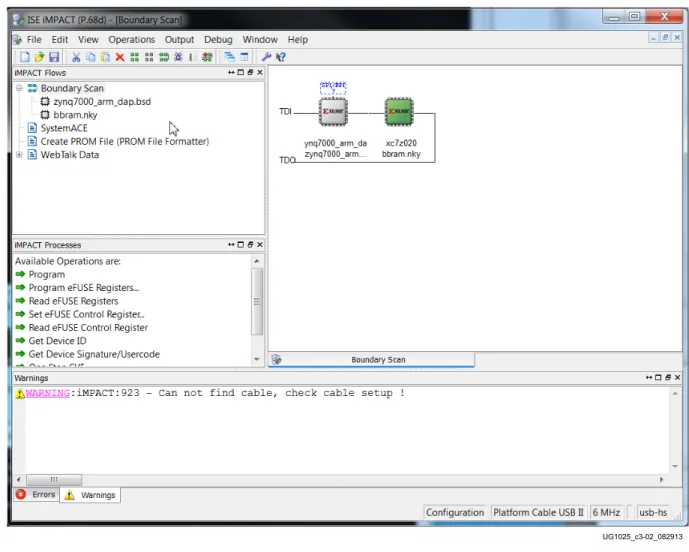
Task: Run the Program operation
Action: click(47, 274)
